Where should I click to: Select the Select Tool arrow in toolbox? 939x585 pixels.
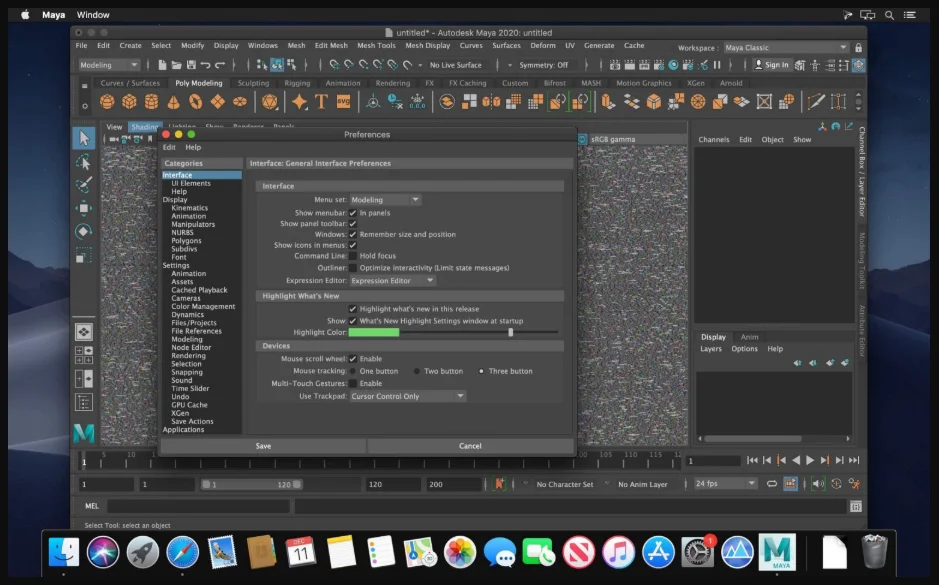pyautogui.click(x=84, y=138)
